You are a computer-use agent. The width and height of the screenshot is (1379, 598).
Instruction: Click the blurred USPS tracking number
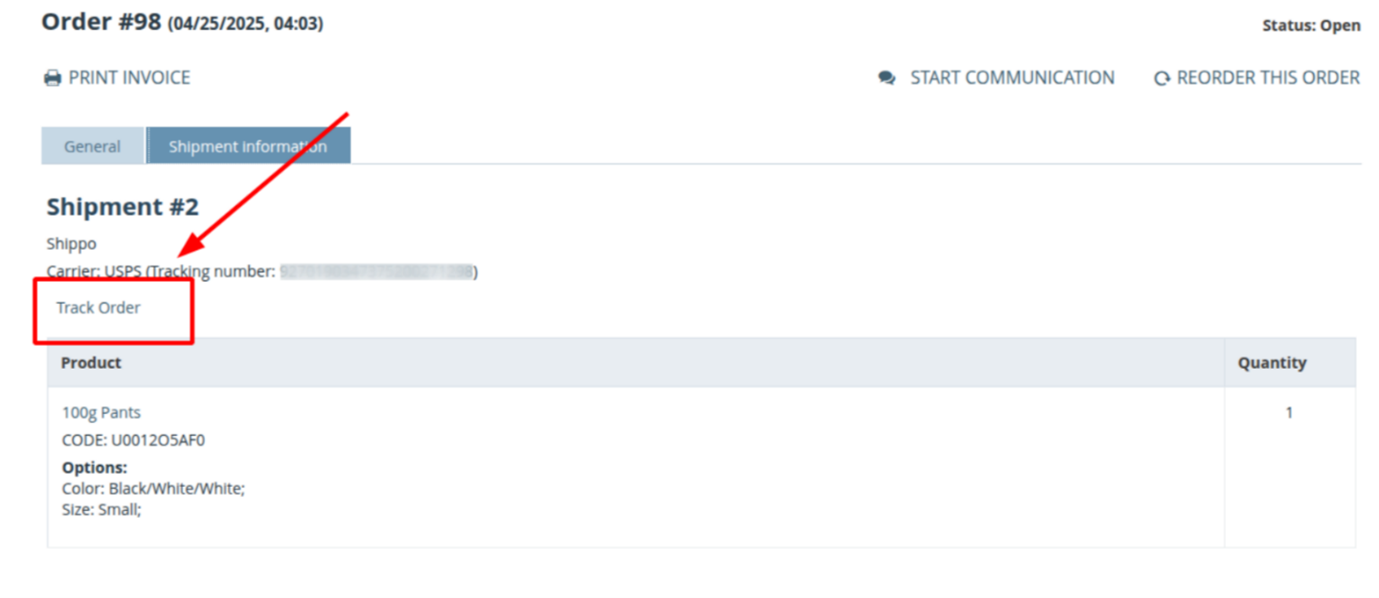coord(376,271)
